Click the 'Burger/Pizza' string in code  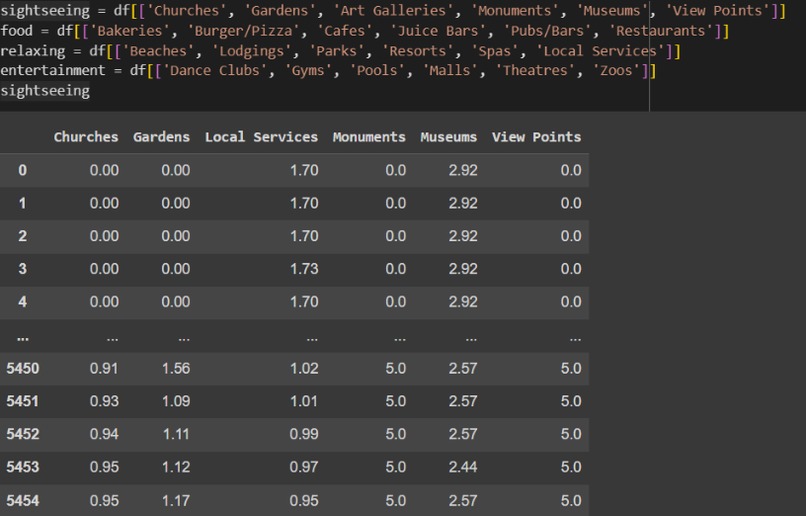(x=243, y=31)
